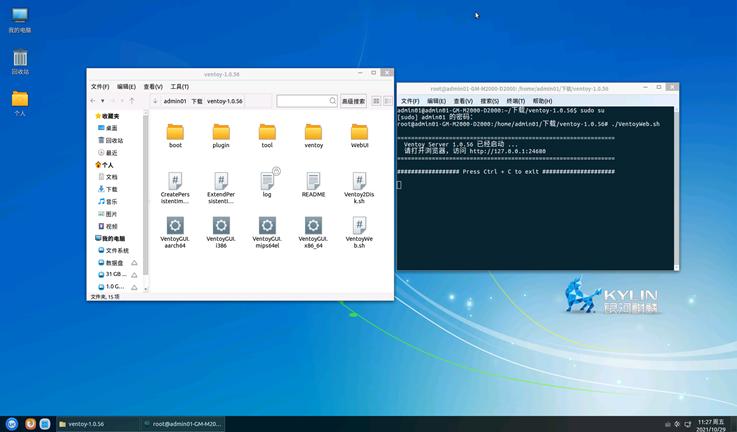Switch to icon view mode in file manager

pyautogui.click(x=376, y=101)
